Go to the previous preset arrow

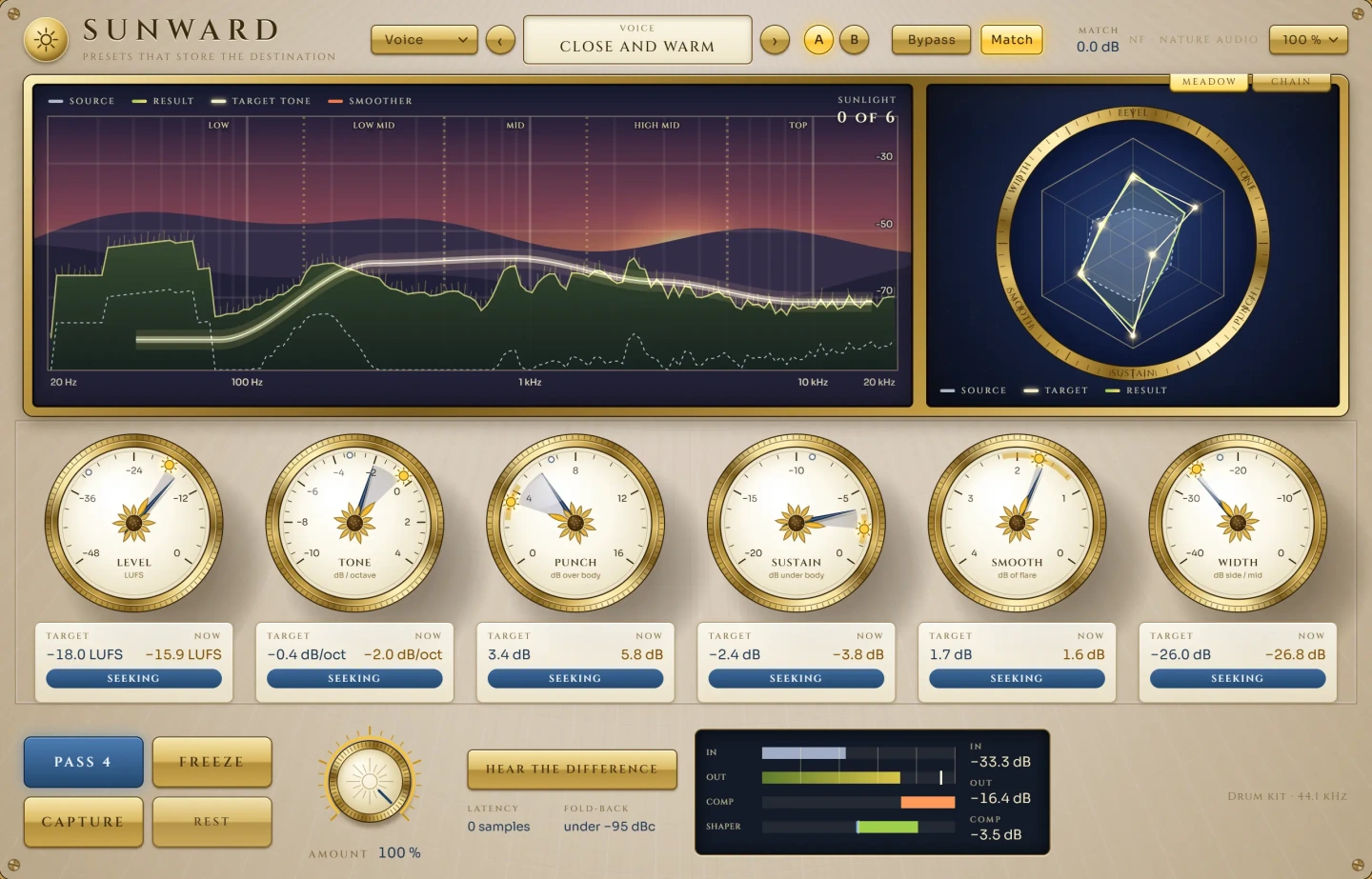[500, 40]
